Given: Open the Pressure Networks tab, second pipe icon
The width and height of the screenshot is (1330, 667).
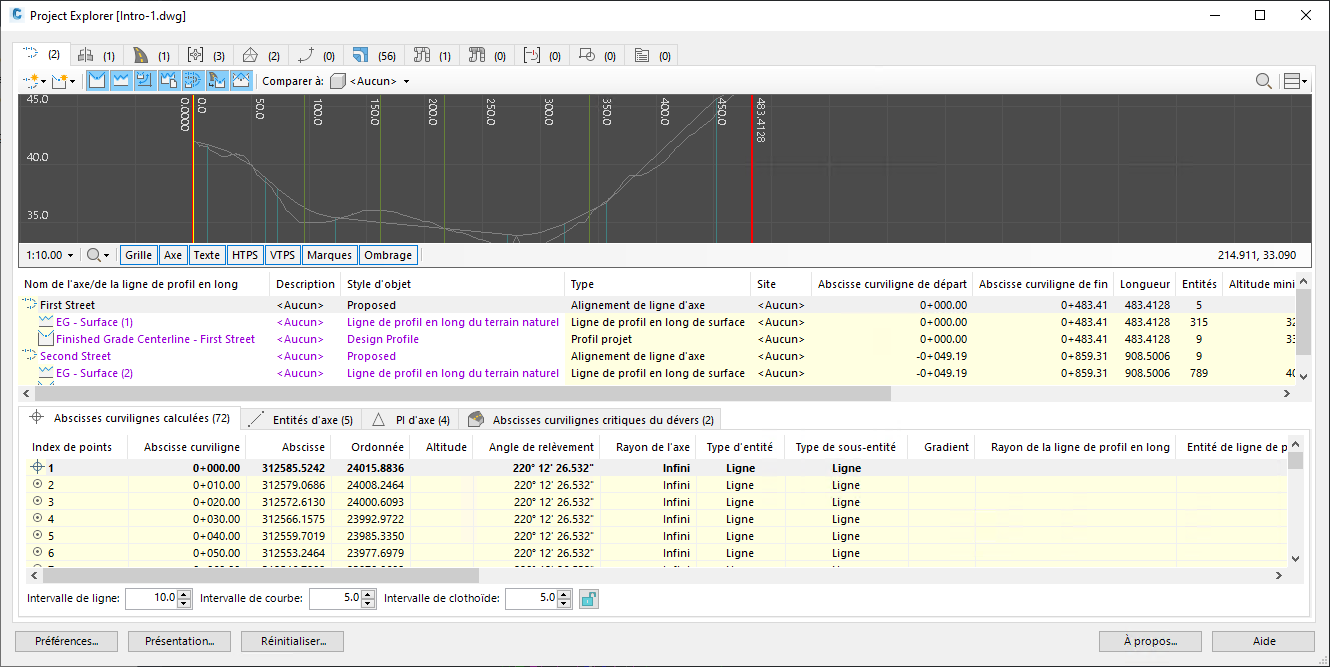Looking at the screenshot, I should [x=488, y=55].
